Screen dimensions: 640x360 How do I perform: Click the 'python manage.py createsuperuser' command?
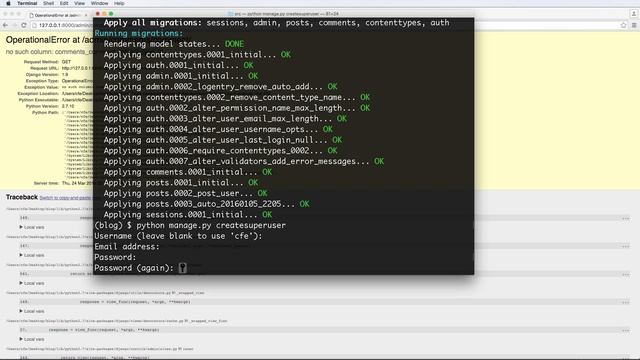pos(211,225)
